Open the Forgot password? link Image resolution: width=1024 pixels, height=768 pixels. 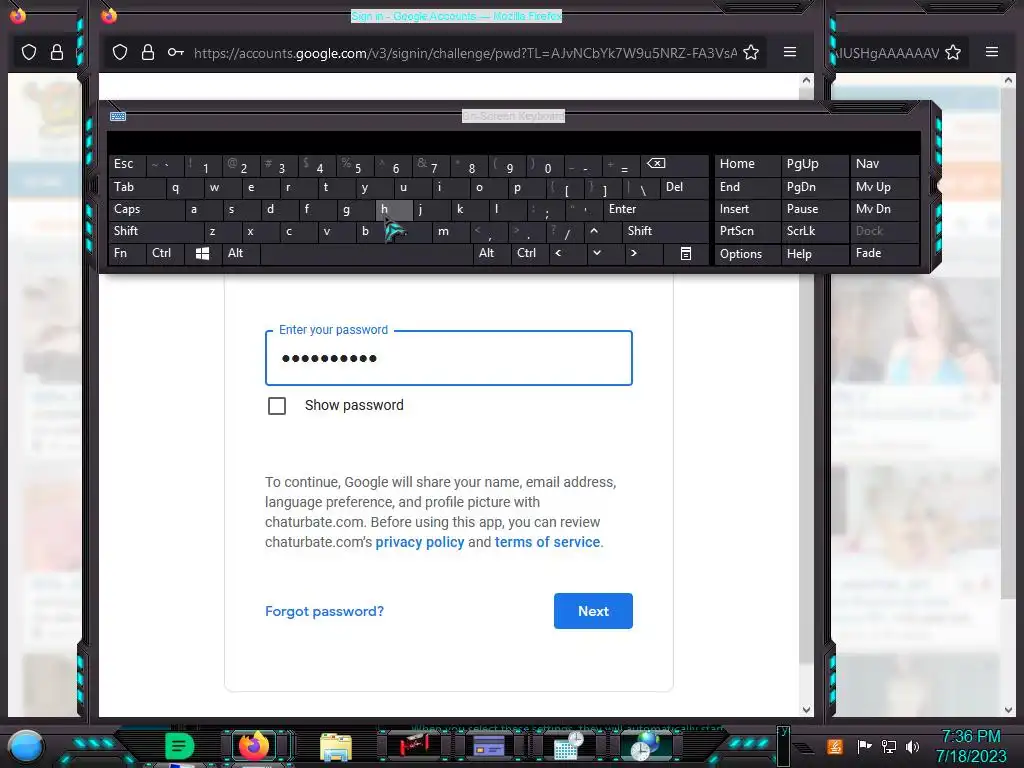tap(325, 611)
